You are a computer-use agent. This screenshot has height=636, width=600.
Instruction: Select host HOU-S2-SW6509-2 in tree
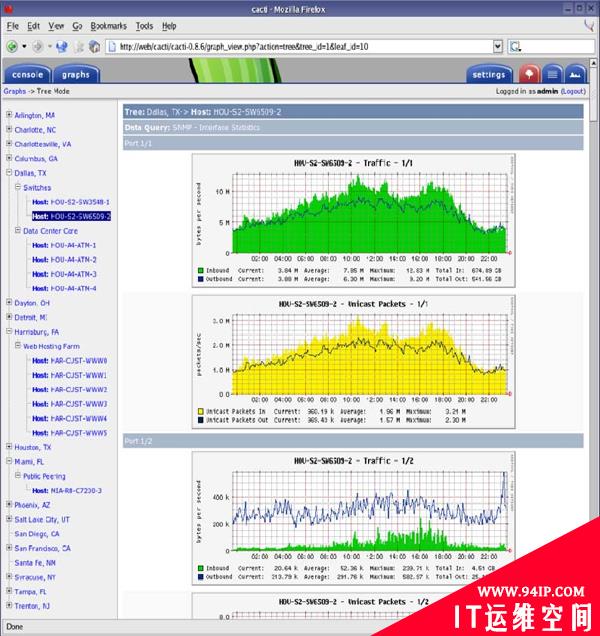tap(71, 216)
